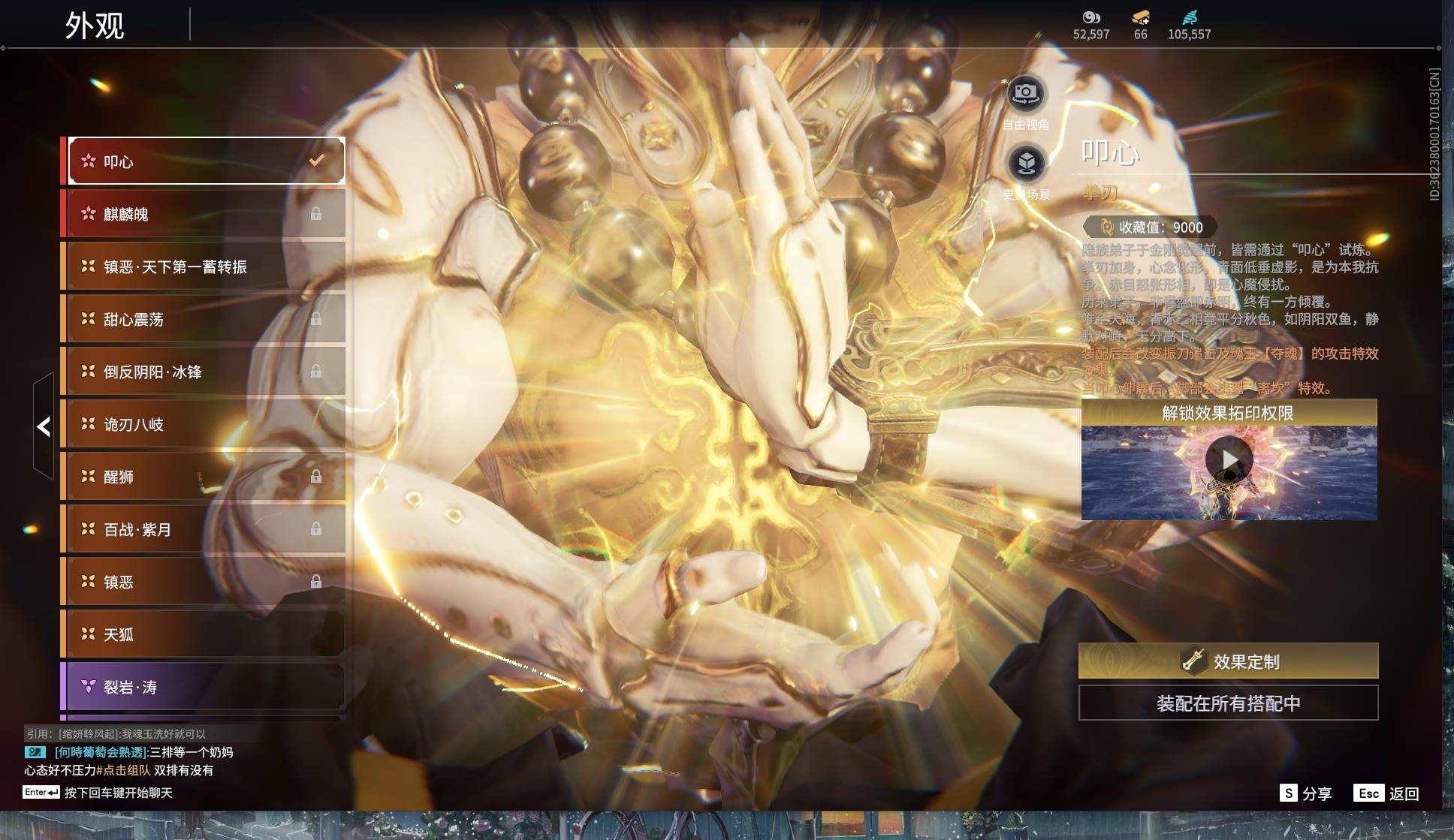
Task: Click the gold bar currency icon above 66
Action: 1140,17
